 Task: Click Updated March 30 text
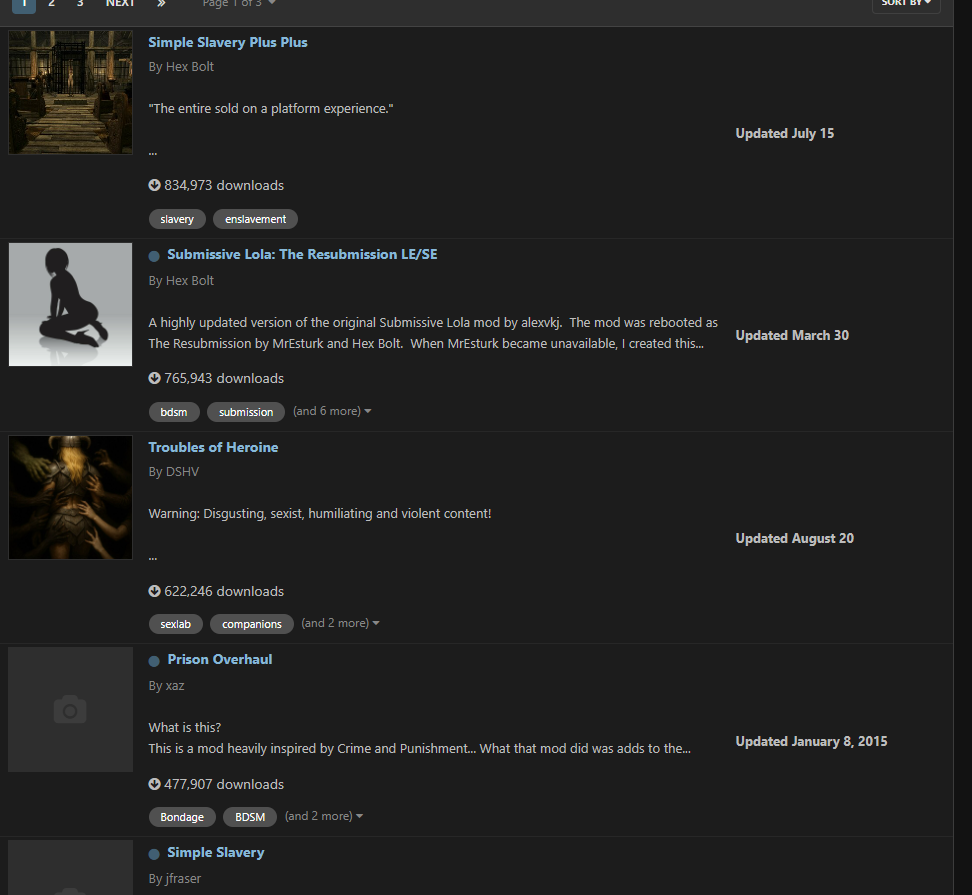[792, 335]
